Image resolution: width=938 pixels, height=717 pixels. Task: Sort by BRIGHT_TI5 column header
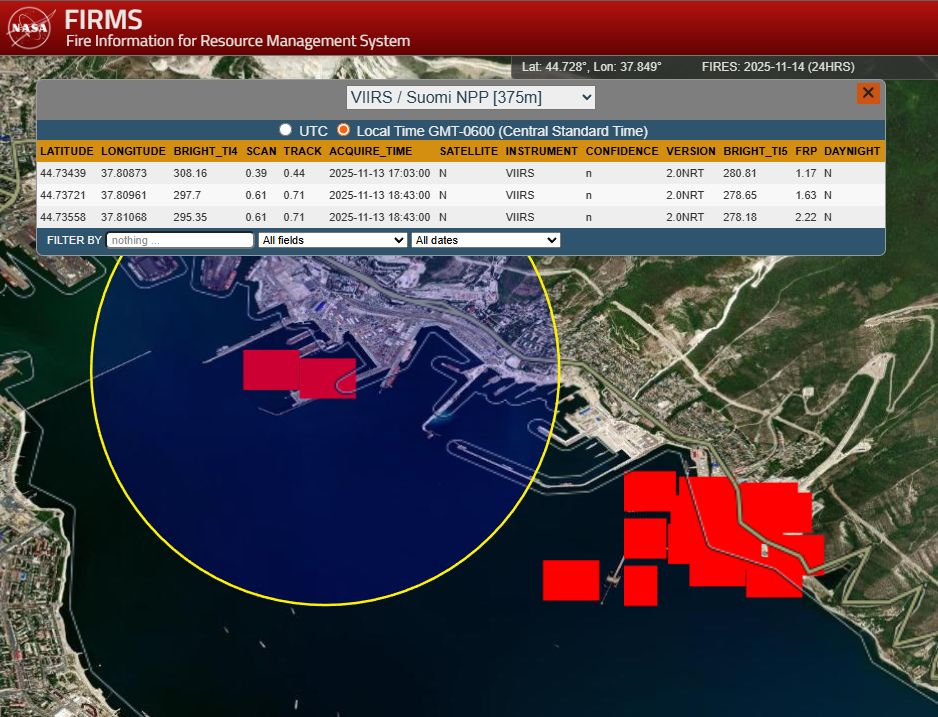pyautogui.click(x=756, y=151)
